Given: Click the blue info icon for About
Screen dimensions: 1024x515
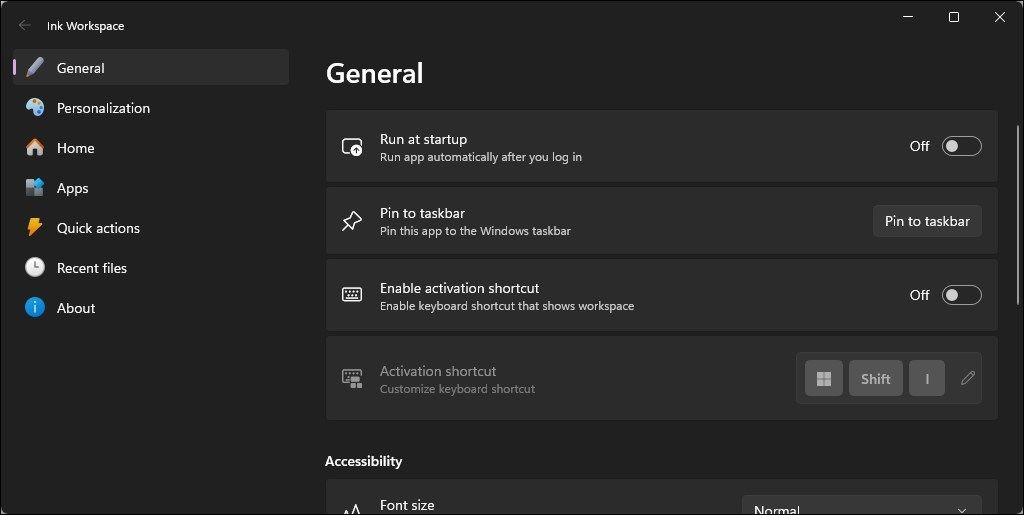Looking at the screenshot, I should (x=35, y=307).
